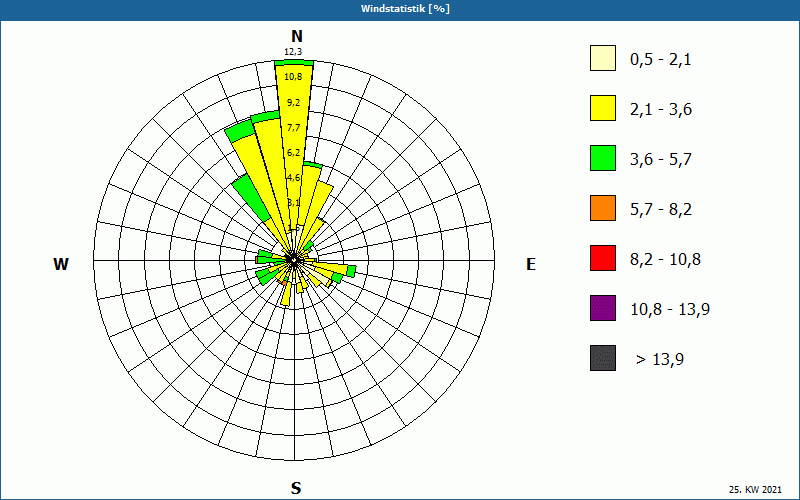Click the pale yellow 0,5 - 2,1 swatch
The image size is (800, 500).
603,58
